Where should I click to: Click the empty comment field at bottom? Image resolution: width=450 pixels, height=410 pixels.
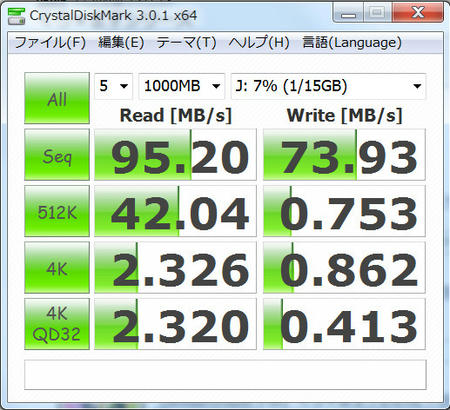pyautogui.click(x=225, y=374)
